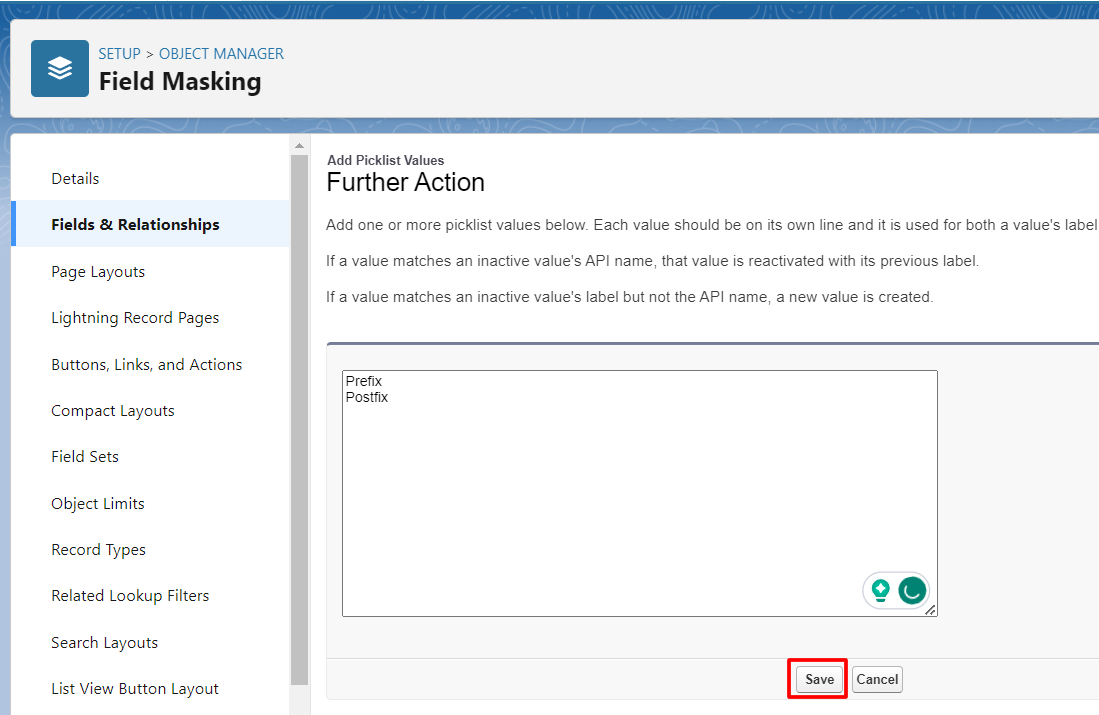Click the Object Manager stacked layers icon

pos(60,68)
